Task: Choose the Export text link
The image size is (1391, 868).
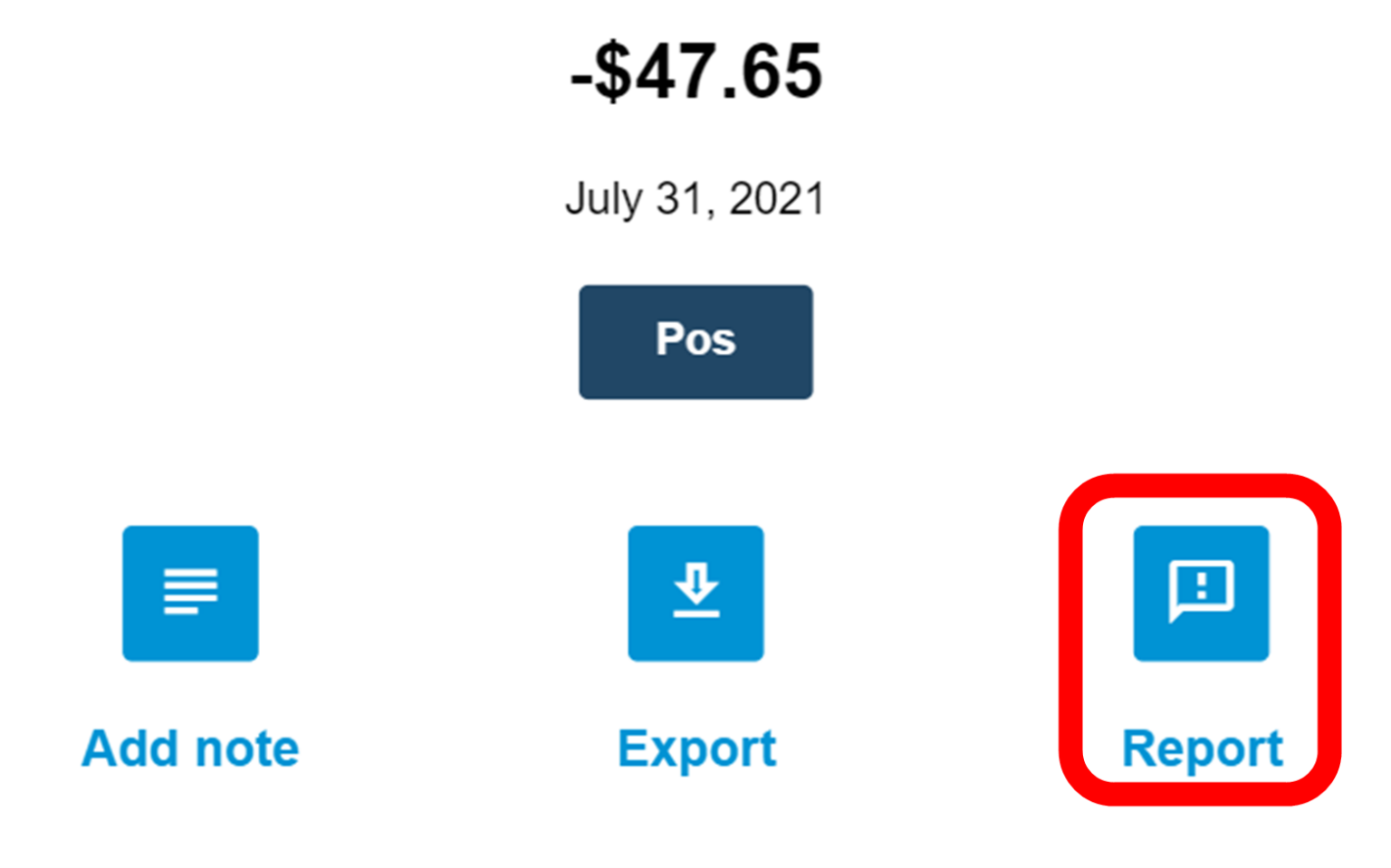Action: [696, 750]
